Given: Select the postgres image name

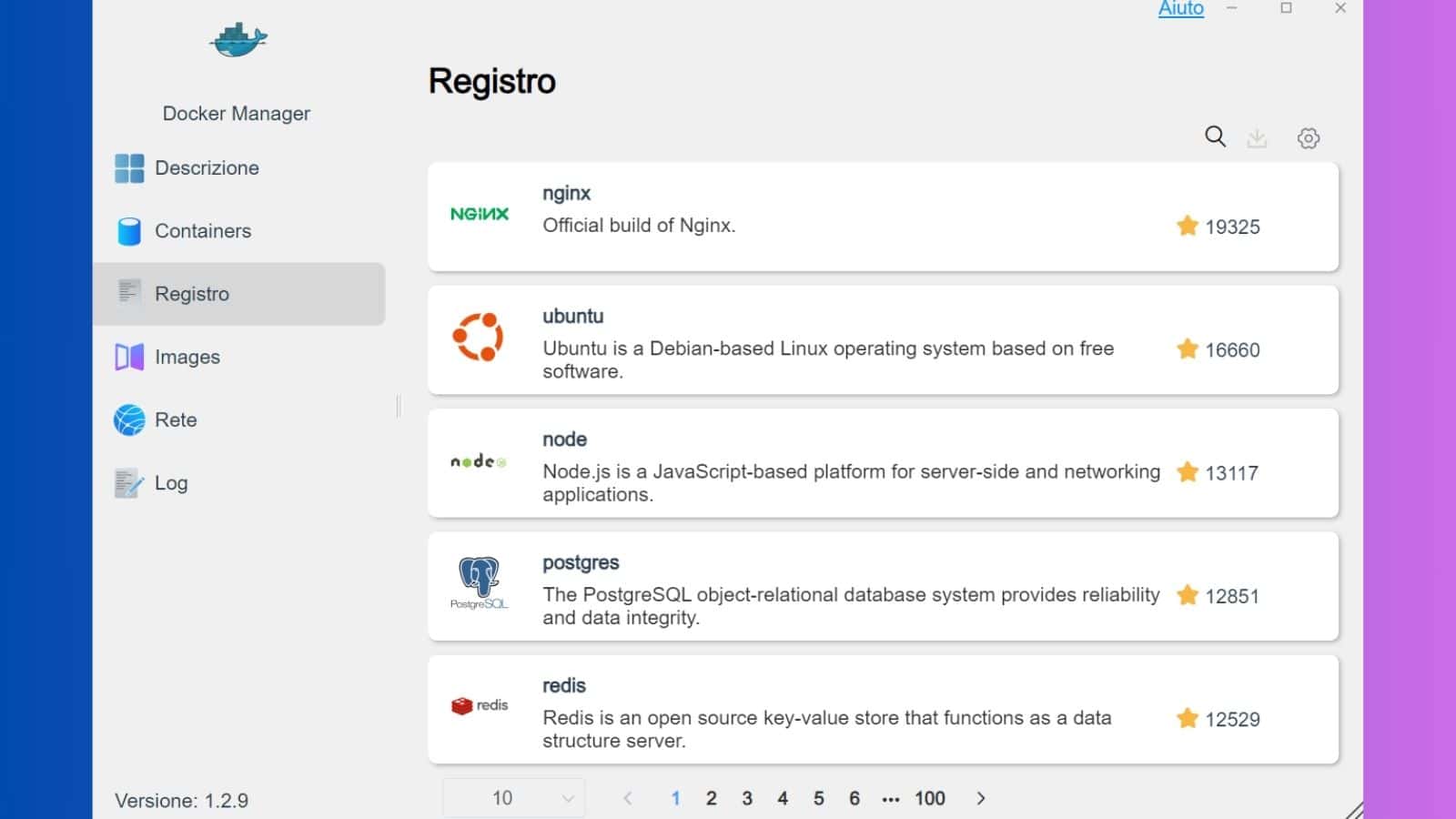Looking at the screenshot, I should [581, 563].
